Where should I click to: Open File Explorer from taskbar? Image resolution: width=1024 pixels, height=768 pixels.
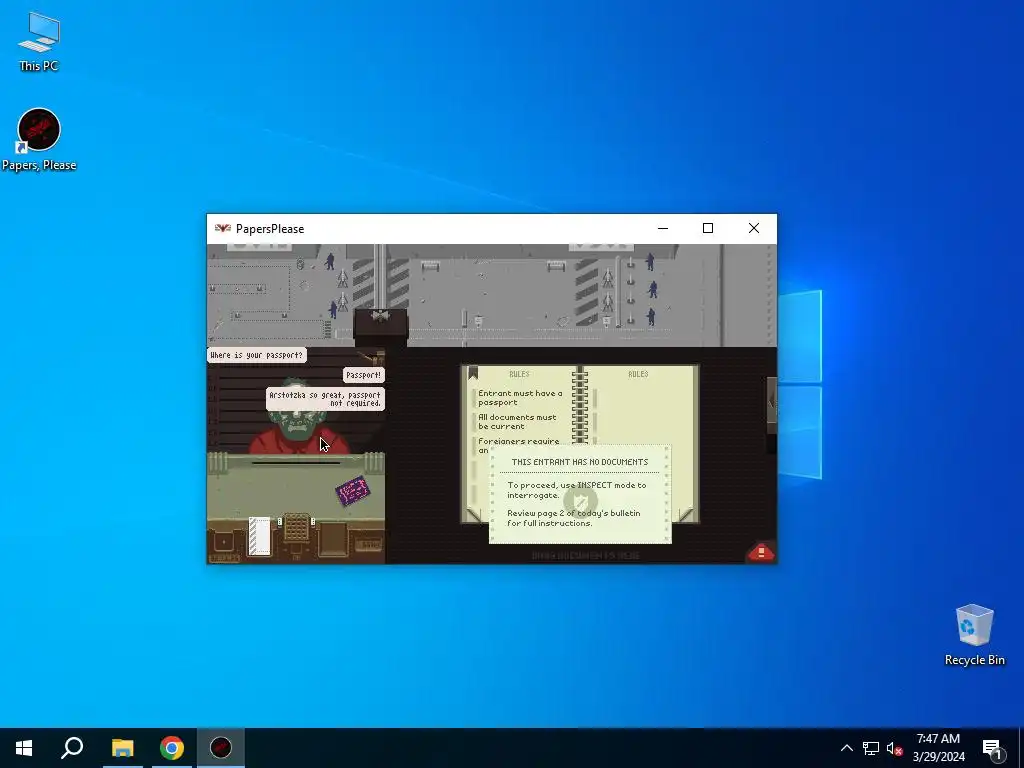click(x=122, y=748)
